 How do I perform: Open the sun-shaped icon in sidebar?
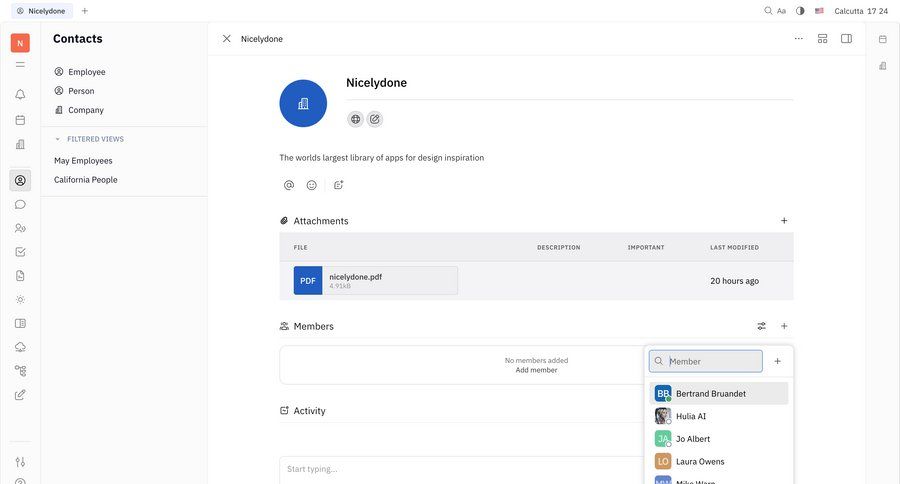pos(20,300)
